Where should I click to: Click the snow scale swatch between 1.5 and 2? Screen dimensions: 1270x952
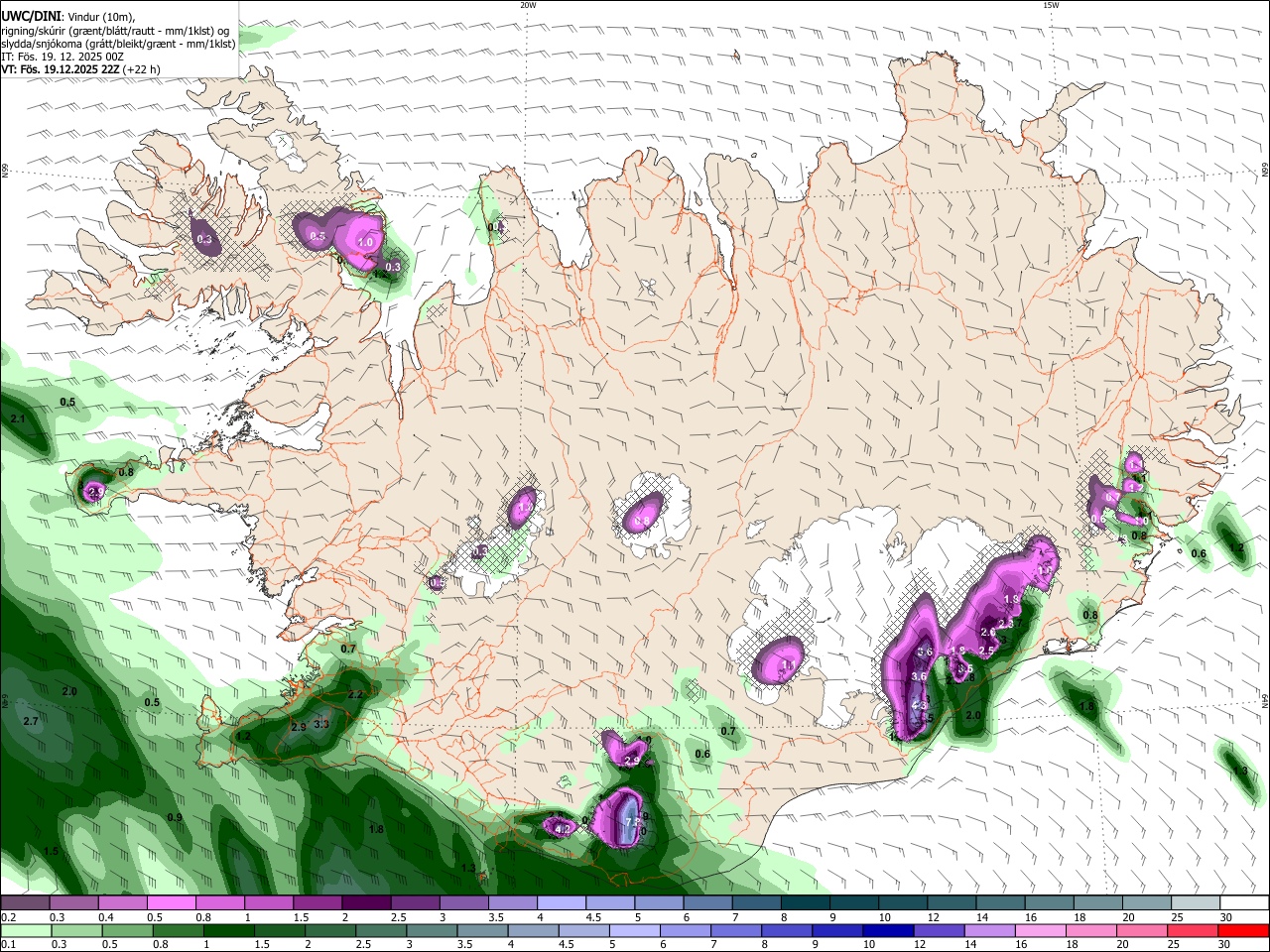point(318,903)
